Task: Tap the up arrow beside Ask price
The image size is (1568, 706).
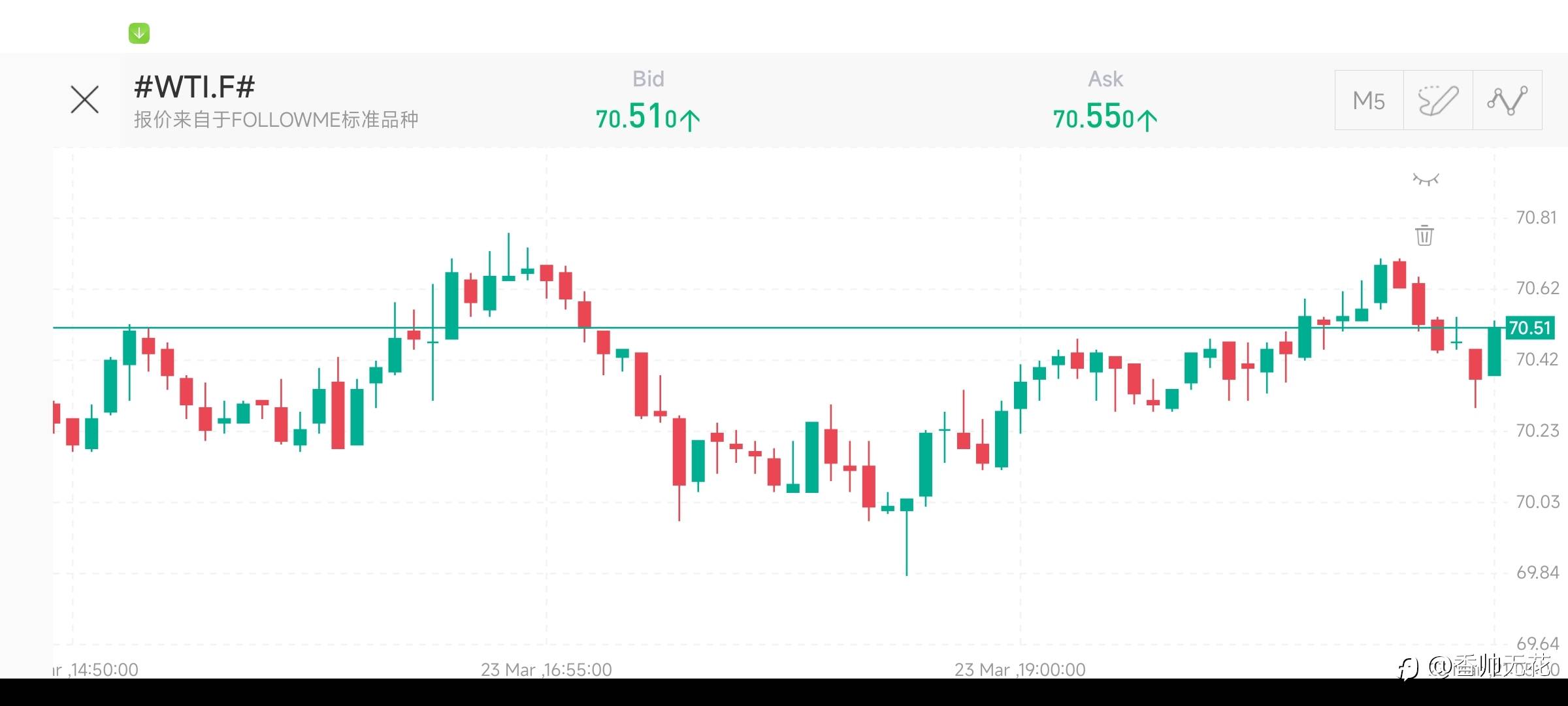Action: pyautogui.click(x=1147, y=120)
